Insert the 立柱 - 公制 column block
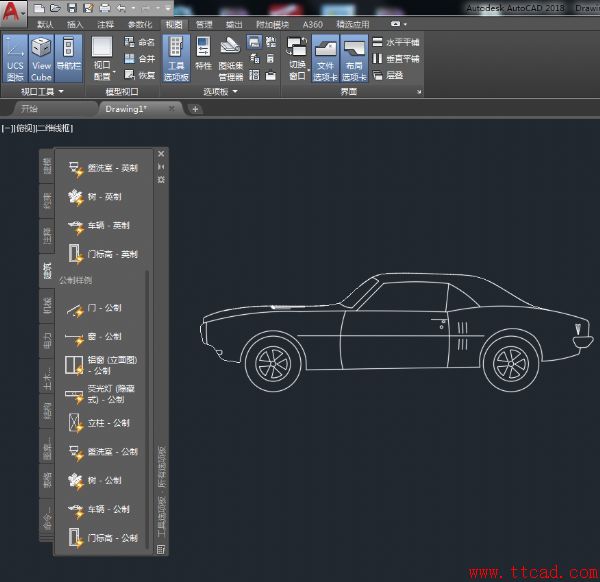The height and width of the screenshot is (582, 600). 99,423
